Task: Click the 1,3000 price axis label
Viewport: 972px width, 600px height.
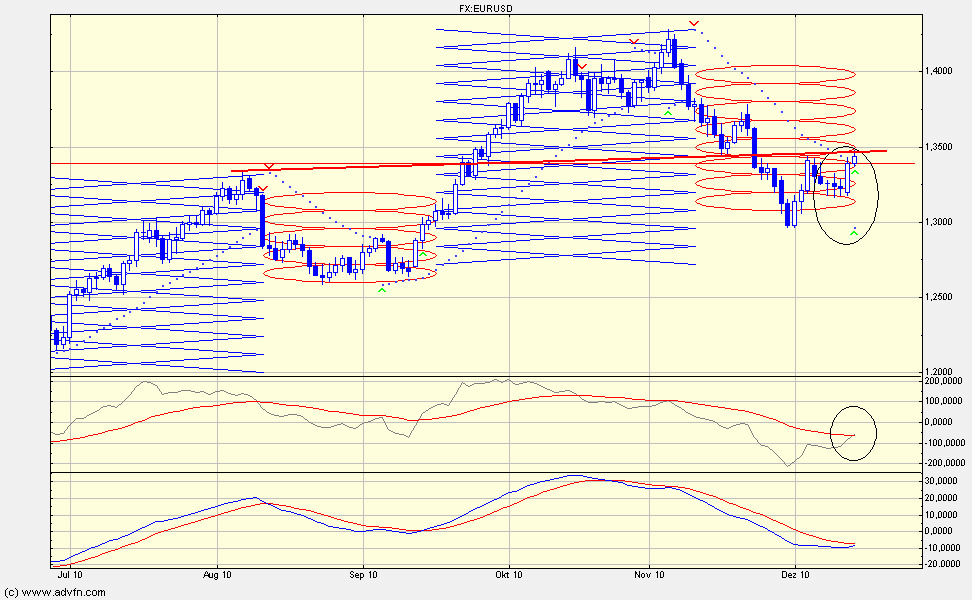Action: click(x=939, y=222)
